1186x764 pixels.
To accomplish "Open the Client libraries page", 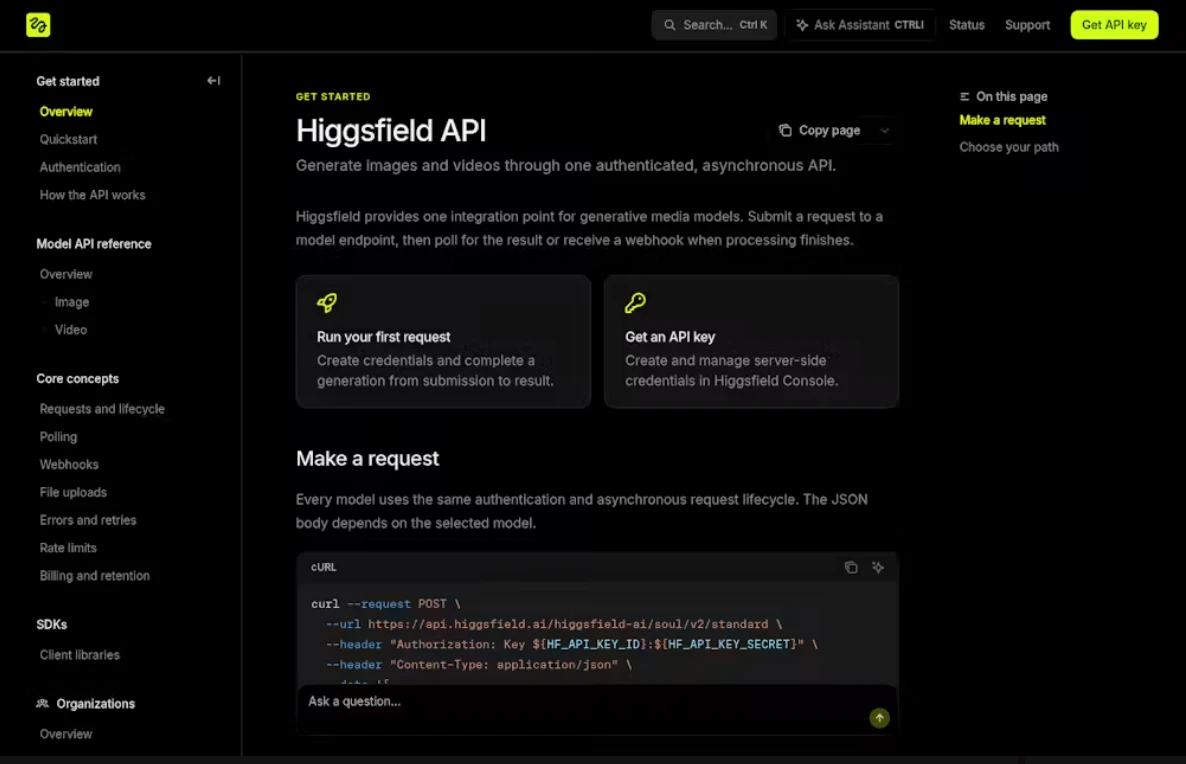I will click(x=79, y=655).
